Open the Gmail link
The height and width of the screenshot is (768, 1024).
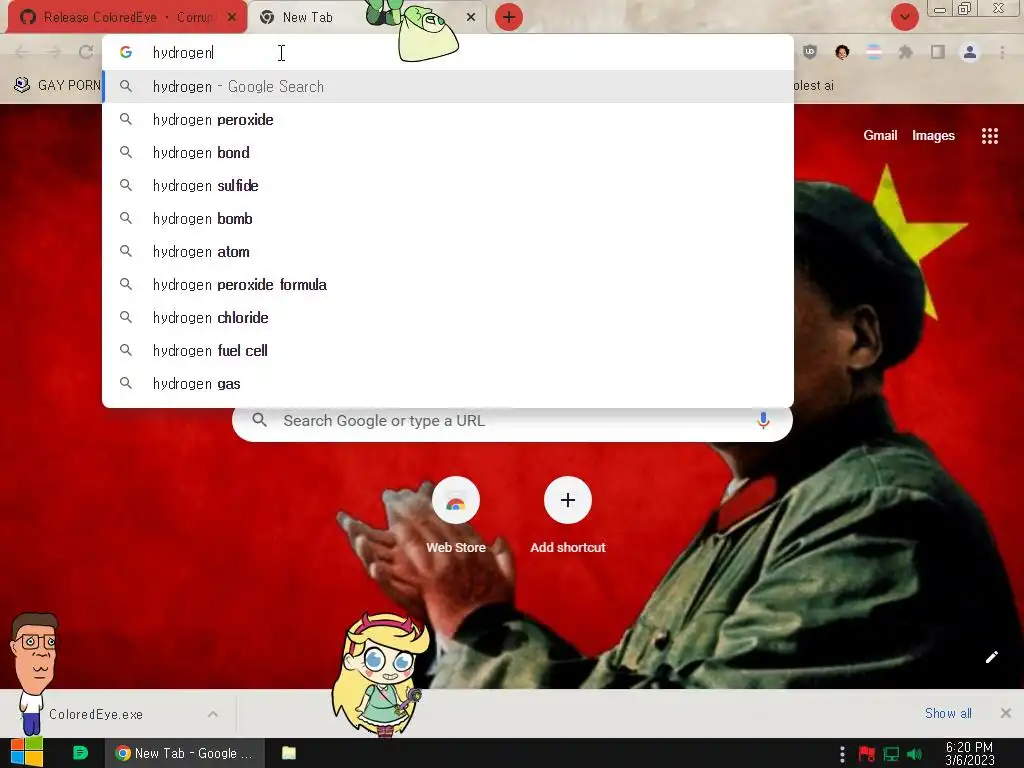pyautogui.click(x=880, y=135)
